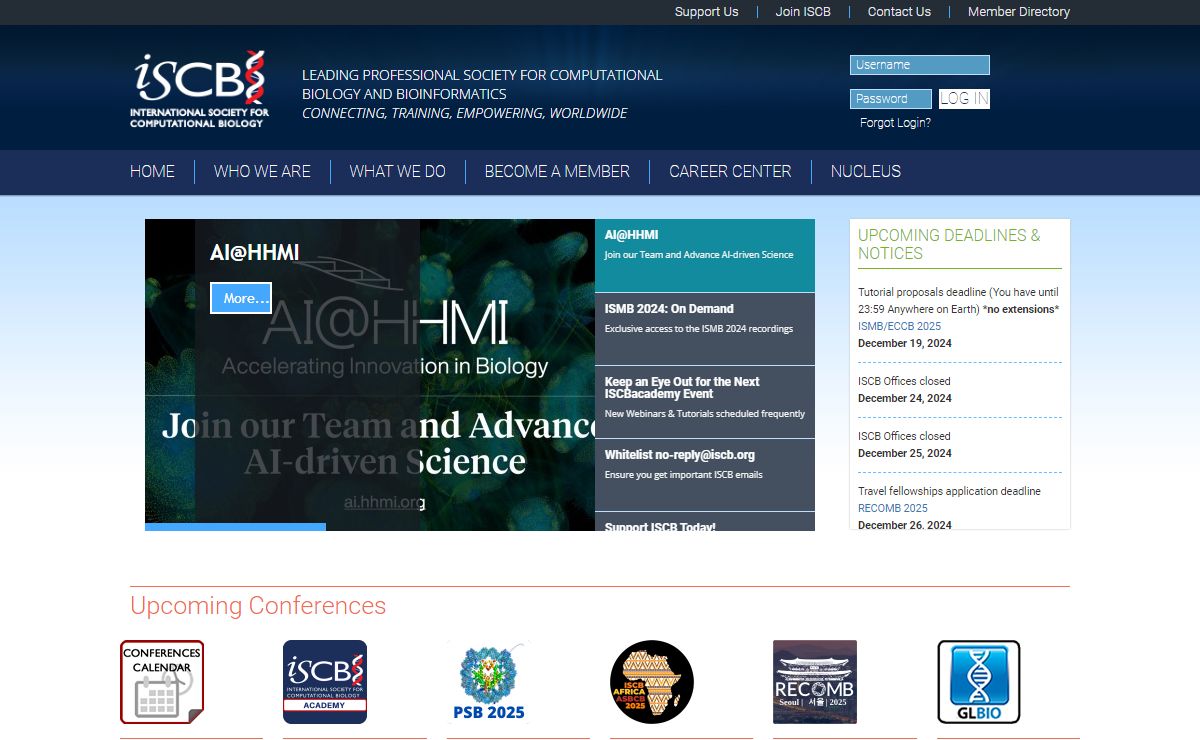Click the More… button on AI@HHMI slide

point(241,298)
